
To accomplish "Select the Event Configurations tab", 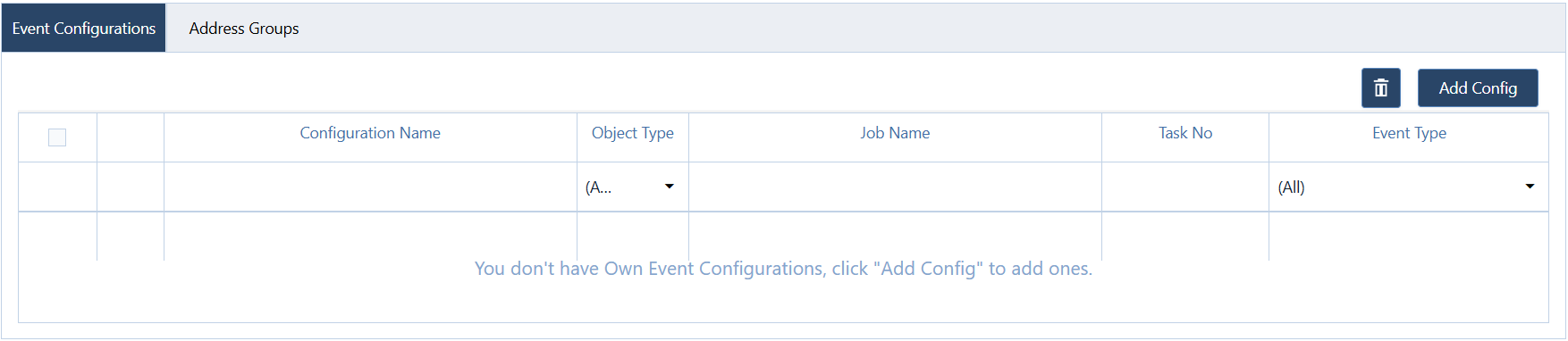I will [84, 29].
